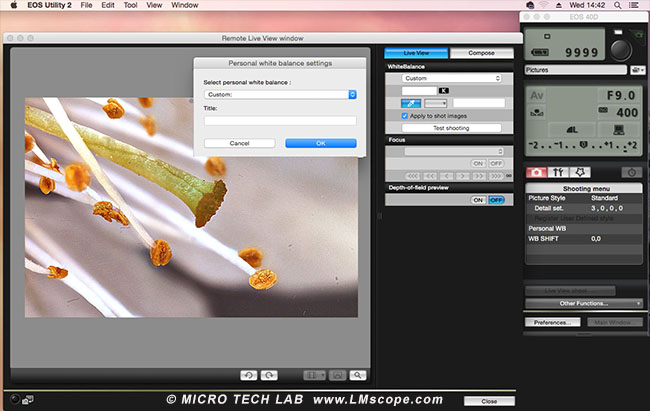
Task: Open the magnifier zoom view
Action: tap(357, 375)
